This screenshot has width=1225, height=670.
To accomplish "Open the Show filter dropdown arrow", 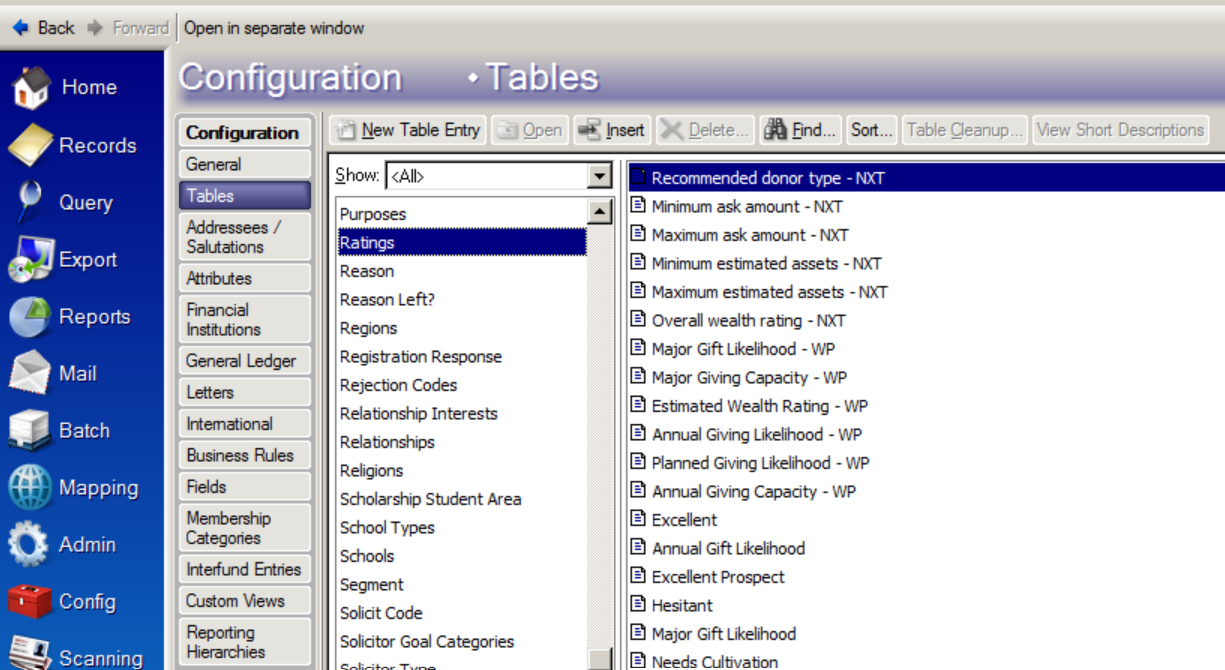I will coord(599,176).
